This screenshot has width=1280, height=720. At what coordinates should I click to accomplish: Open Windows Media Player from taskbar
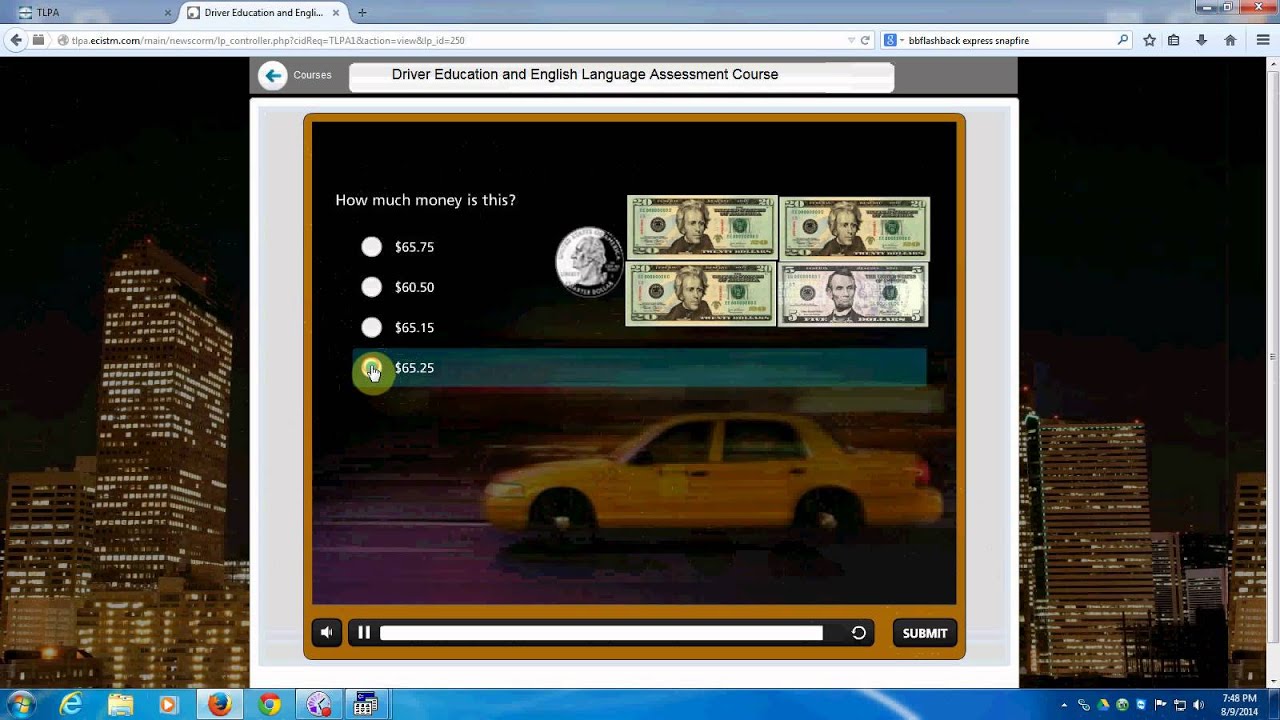pos(168,705)
